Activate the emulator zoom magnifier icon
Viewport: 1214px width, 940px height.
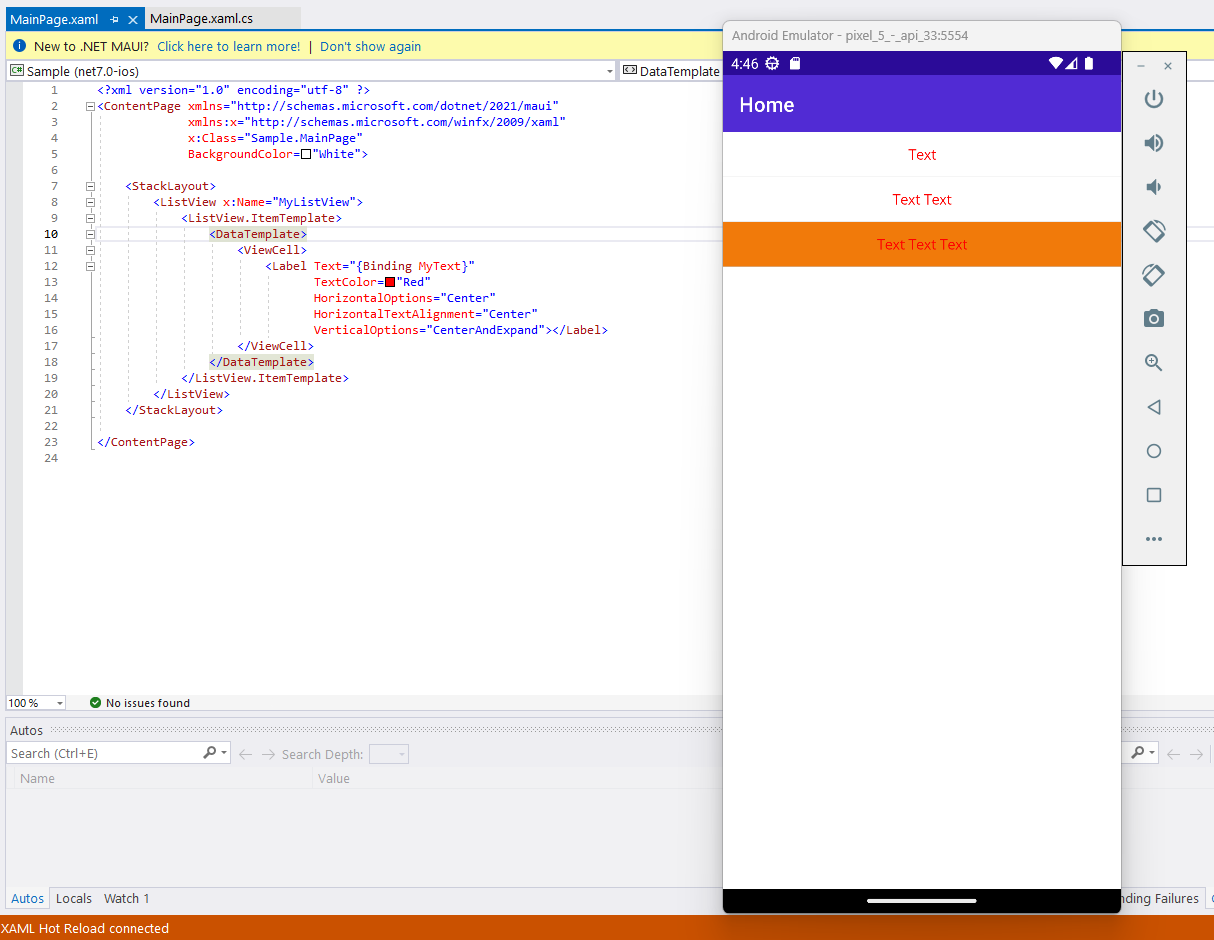[1154, 362]
